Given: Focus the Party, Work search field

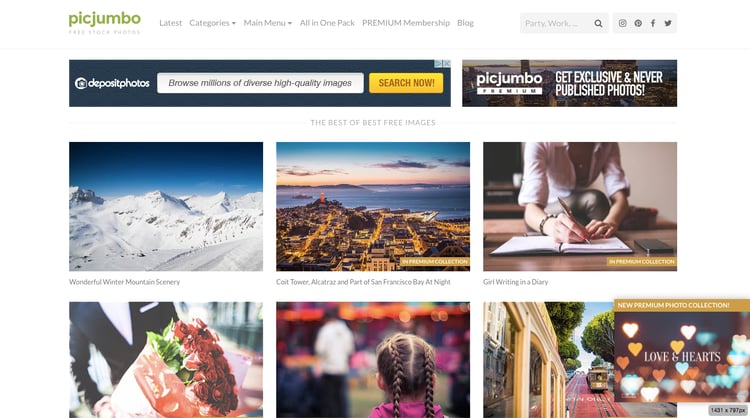Looking at the screenshot, I should point(557,23).
